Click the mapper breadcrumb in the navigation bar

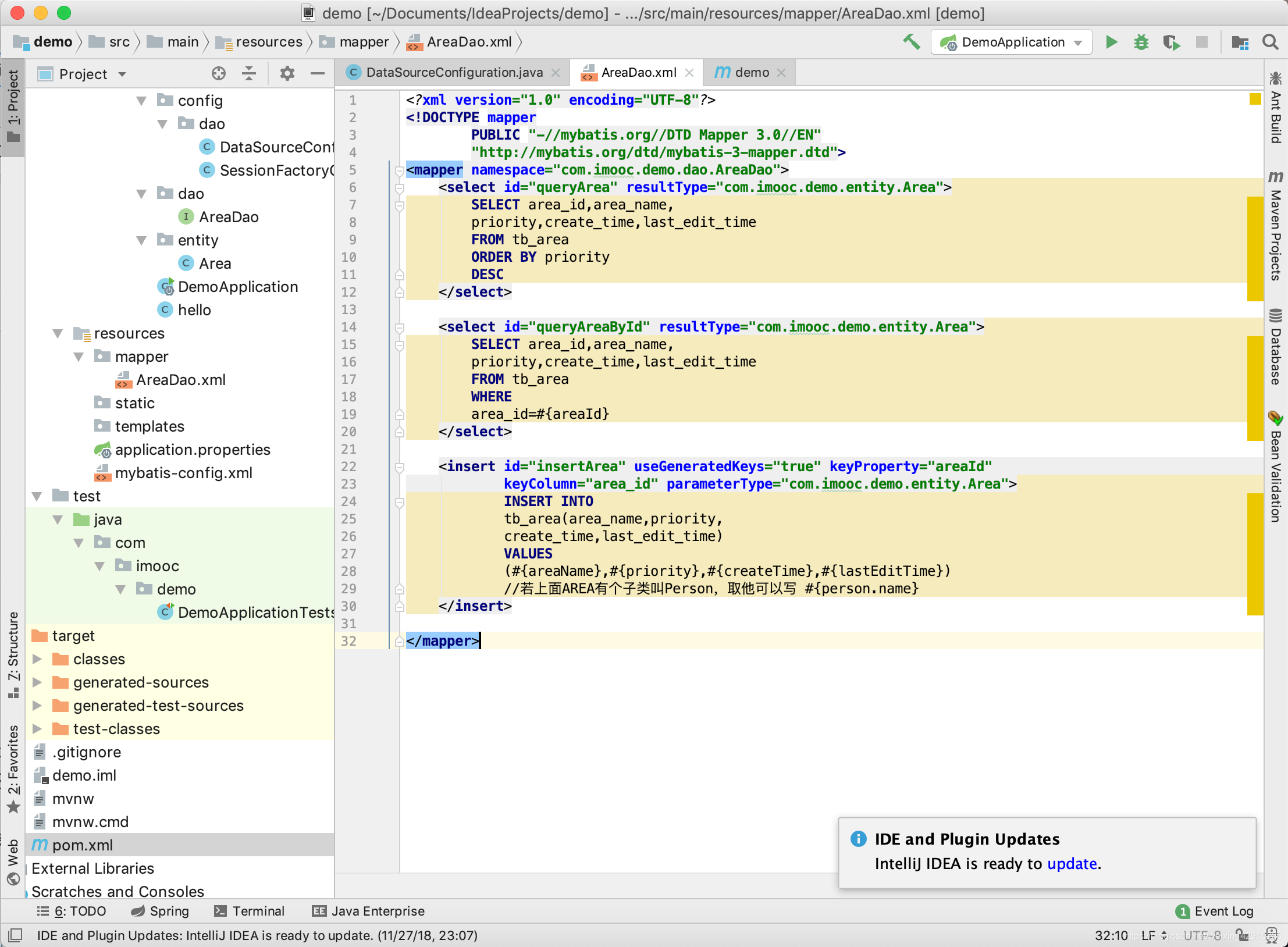click(355, 42)
